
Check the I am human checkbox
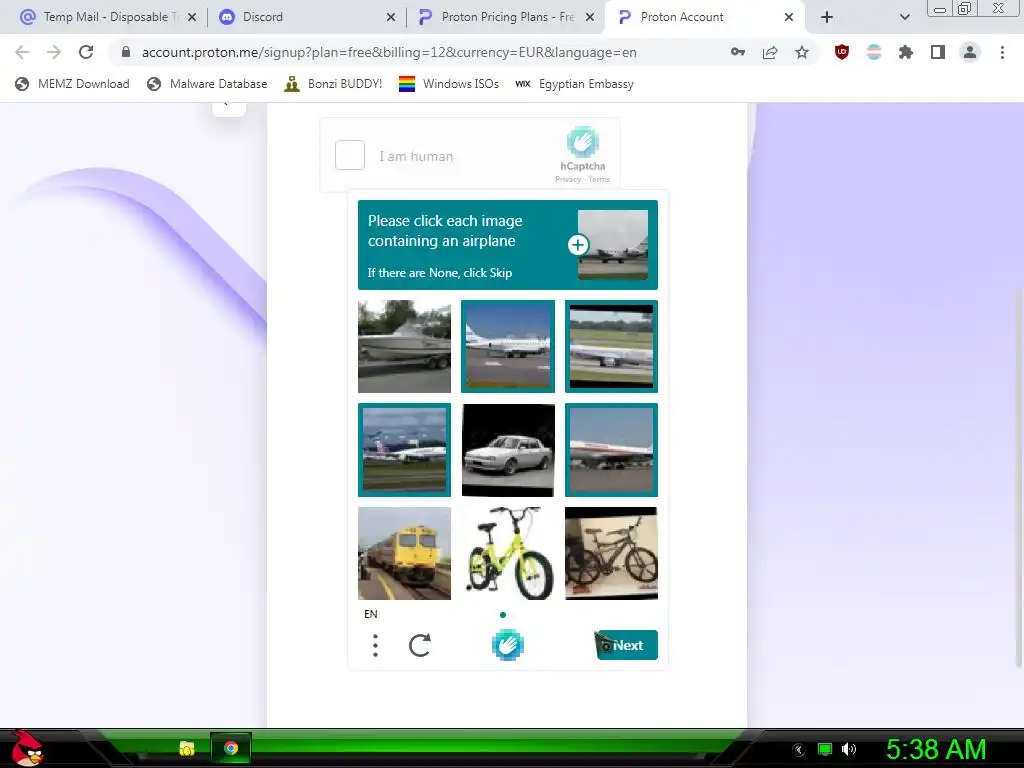[x=349, y=155]
